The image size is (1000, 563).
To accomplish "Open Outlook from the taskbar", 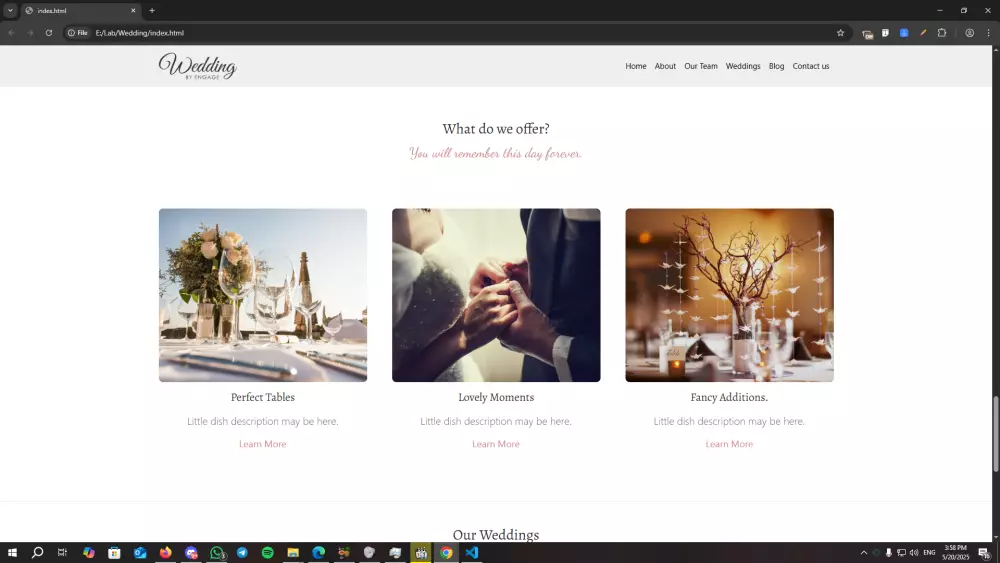I will pos(140,553).
